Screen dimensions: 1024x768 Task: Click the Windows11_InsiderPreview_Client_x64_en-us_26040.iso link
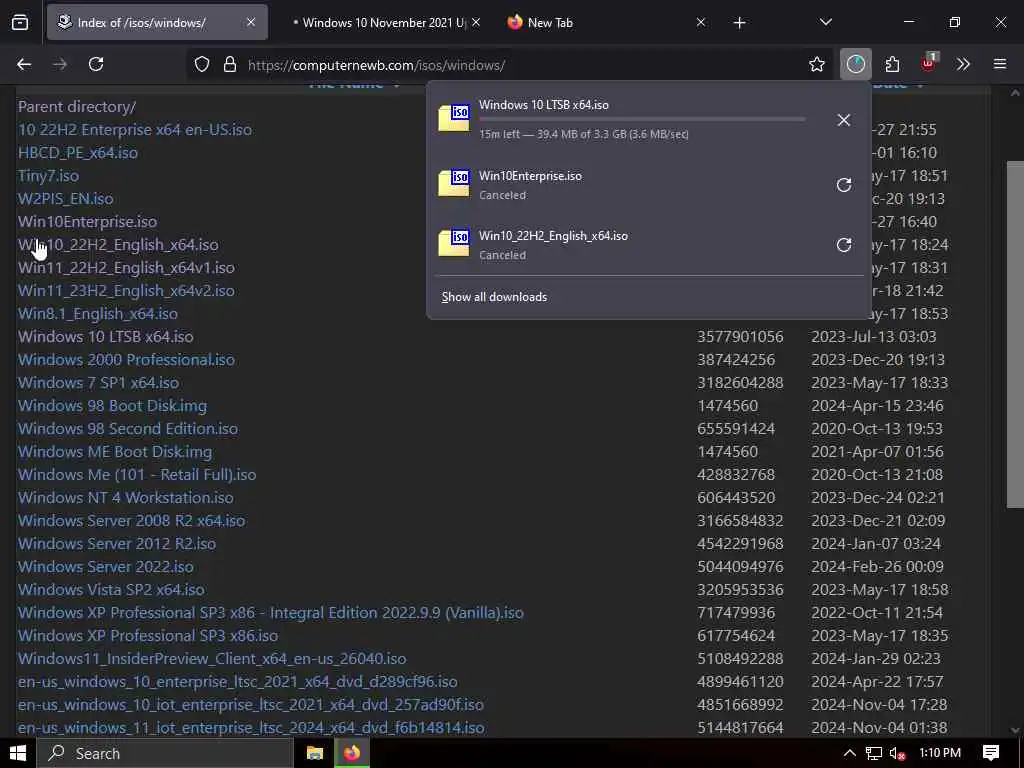coord(212,658)
